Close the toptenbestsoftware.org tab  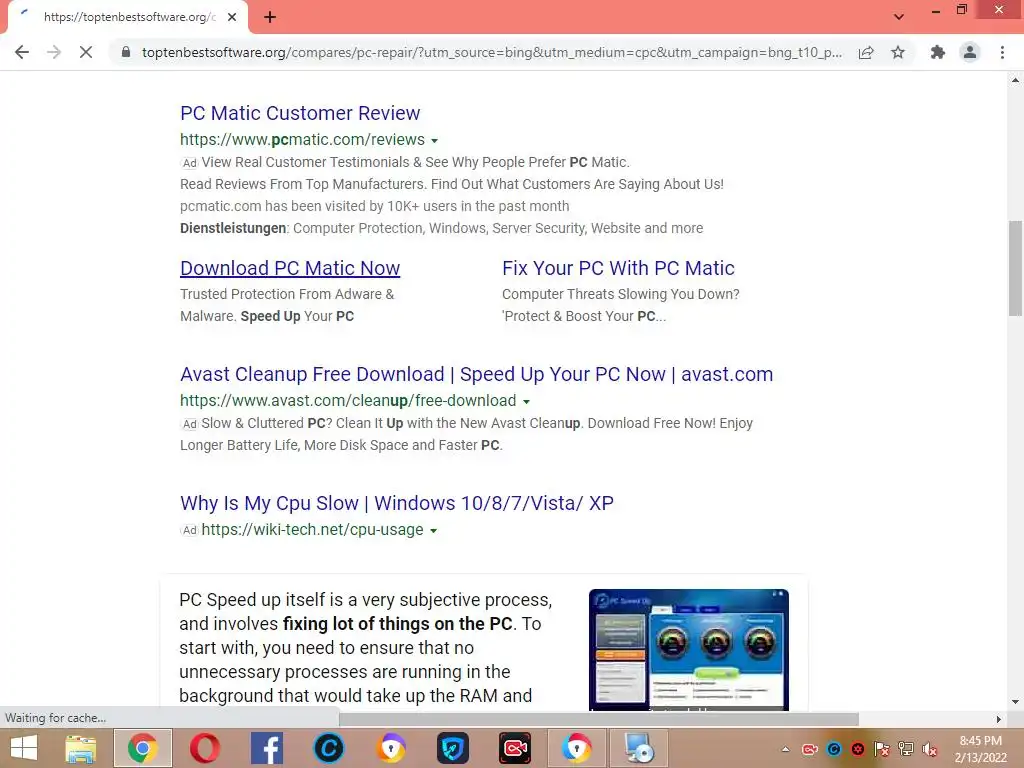232,17
